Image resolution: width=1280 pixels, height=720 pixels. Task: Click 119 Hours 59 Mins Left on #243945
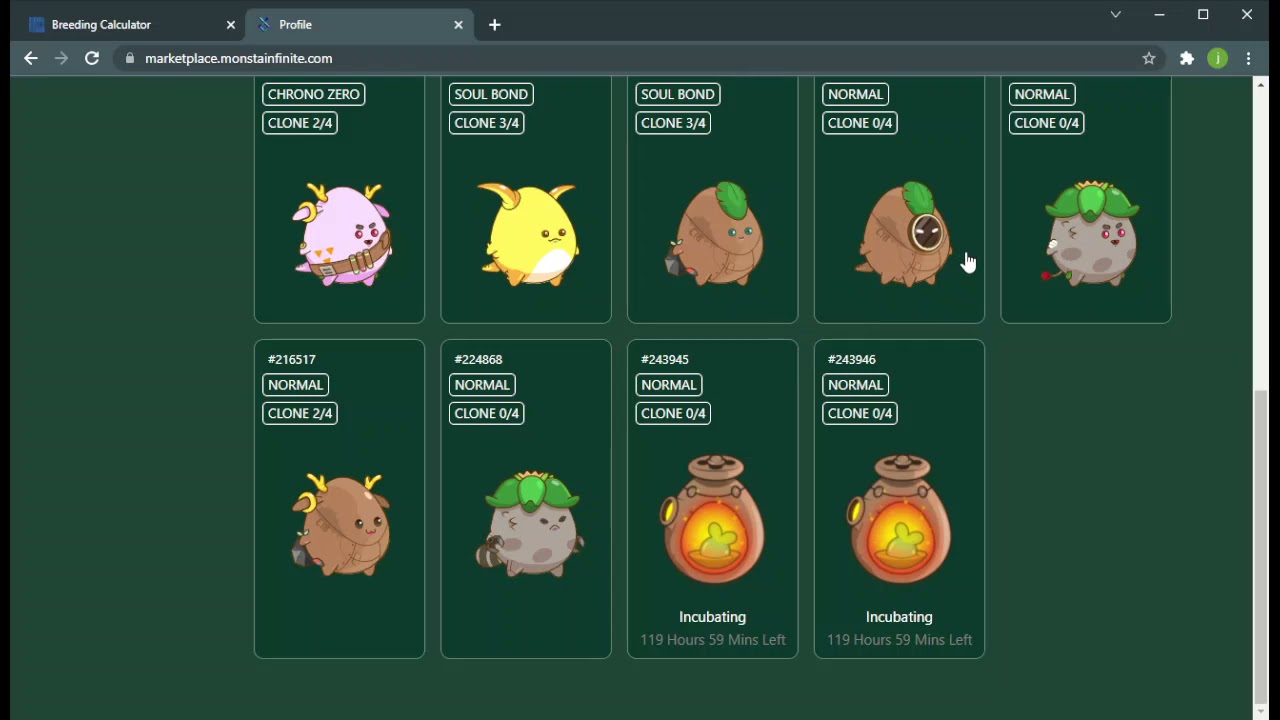tap(713, 640)
